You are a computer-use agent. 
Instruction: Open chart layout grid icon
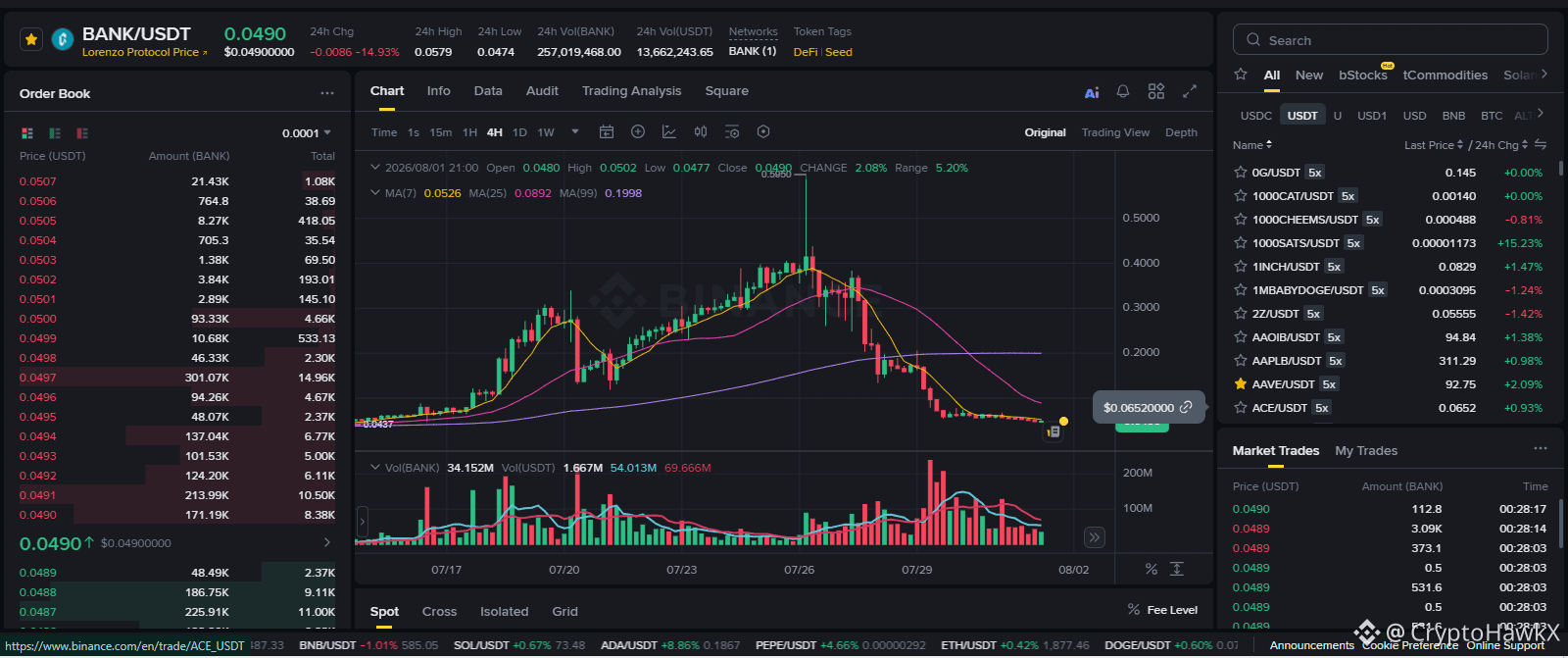[1156, 91]
